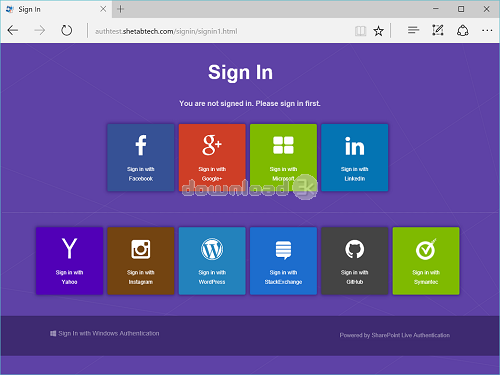
Task: Click the LinkedIn in logo icon
Action: [355, 146]
